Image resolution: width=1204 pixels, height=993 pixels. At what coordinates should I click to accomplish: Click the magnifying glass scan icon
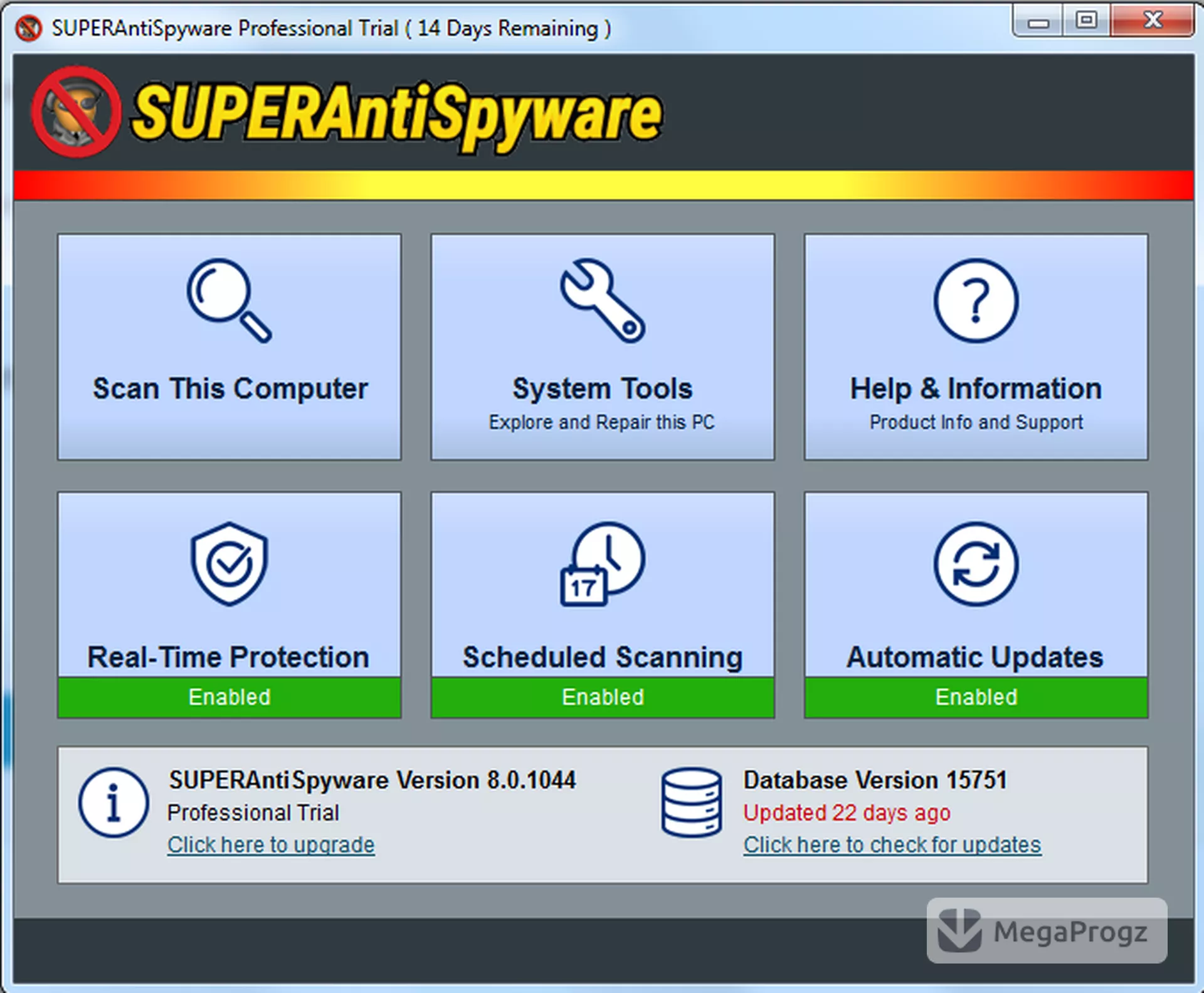(229, 300)
